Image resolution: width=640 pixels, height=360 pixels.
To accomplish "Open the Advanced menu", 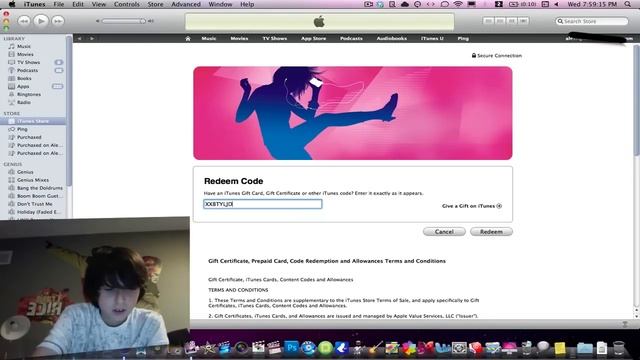I will tap(186, 4).
